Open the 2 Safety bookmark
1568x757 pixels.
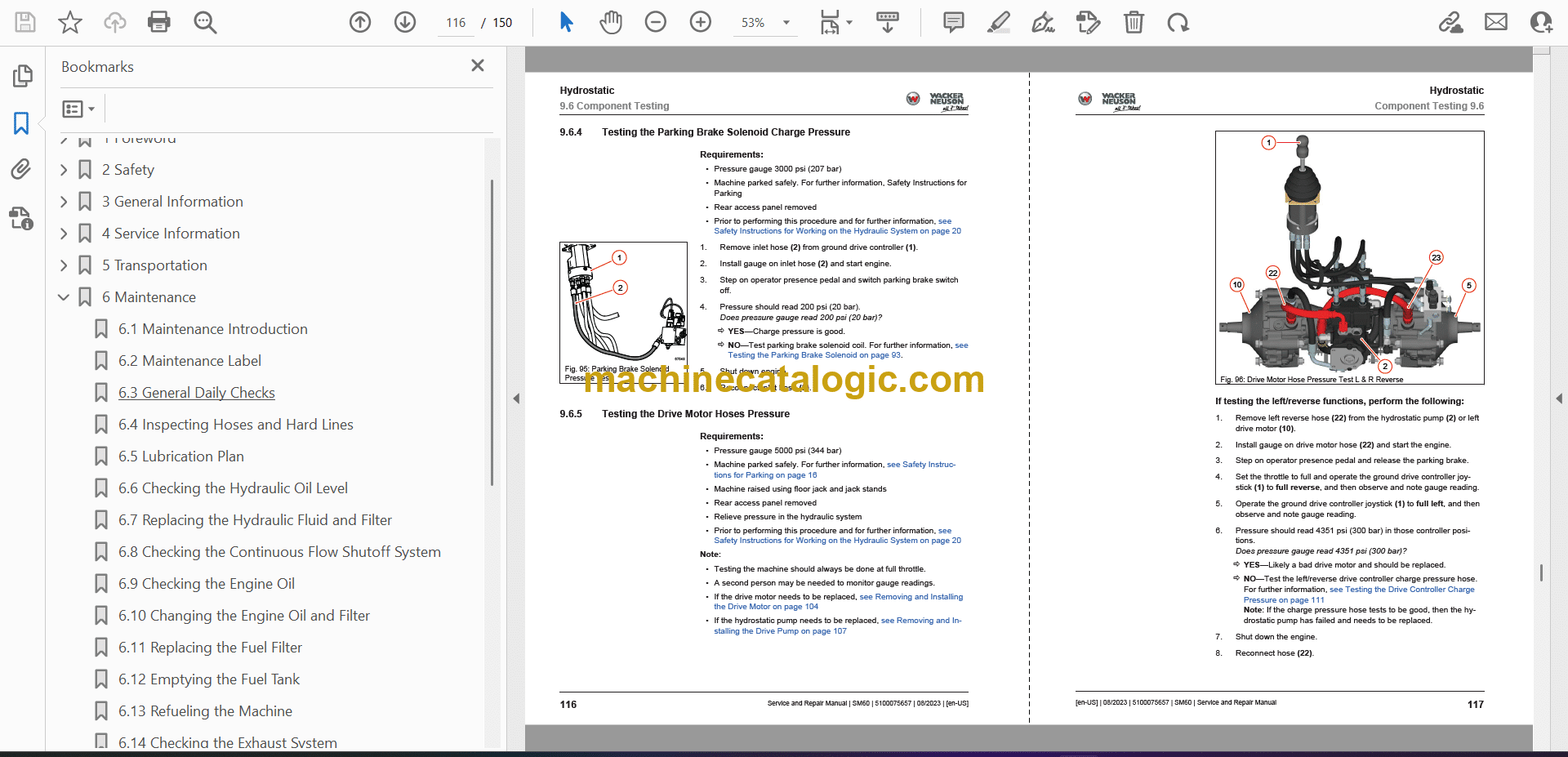point(128,170)
